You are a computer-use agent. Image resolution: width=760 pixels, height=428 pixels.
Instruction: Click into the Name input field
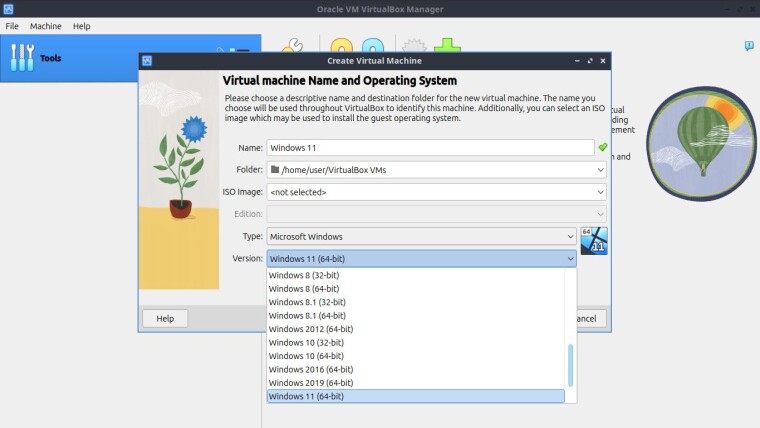[430, 147]
